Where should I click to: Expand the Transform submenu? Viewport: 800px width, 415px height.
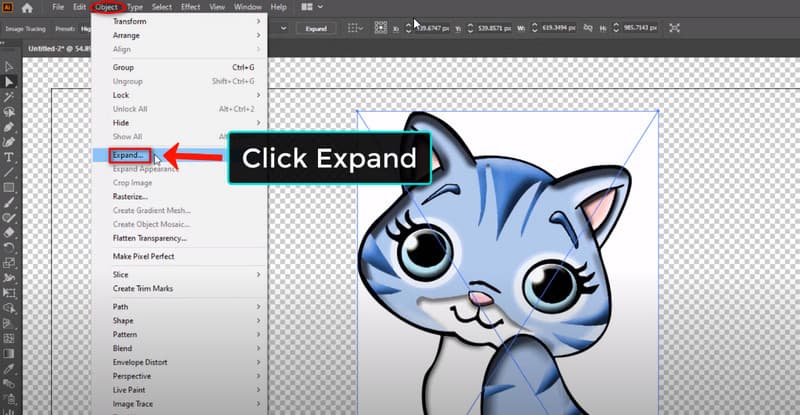pos(180,21)
